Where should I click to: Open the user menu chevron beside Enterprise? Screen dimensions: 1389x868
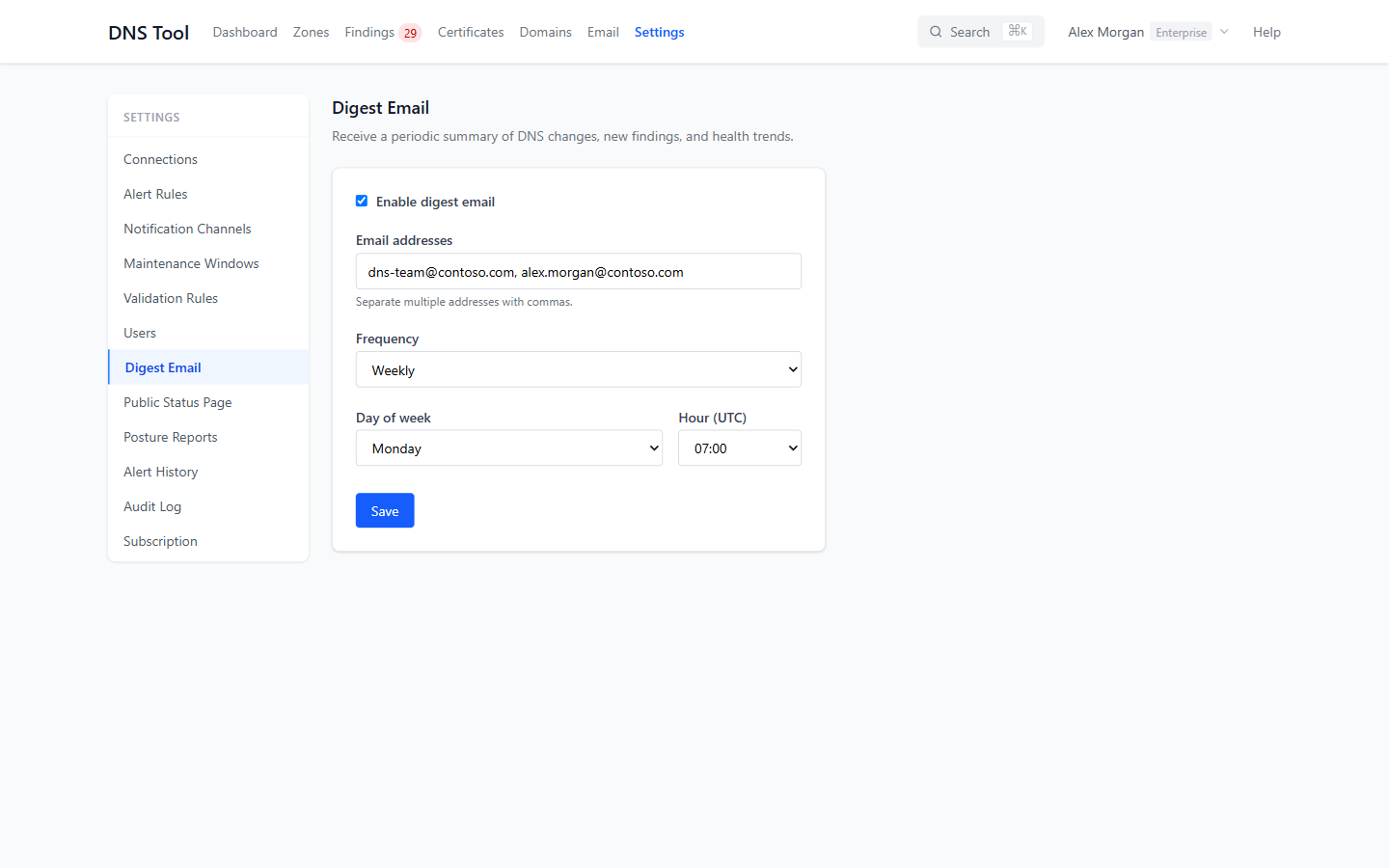pyautogui.click(x=1224, y=32)
